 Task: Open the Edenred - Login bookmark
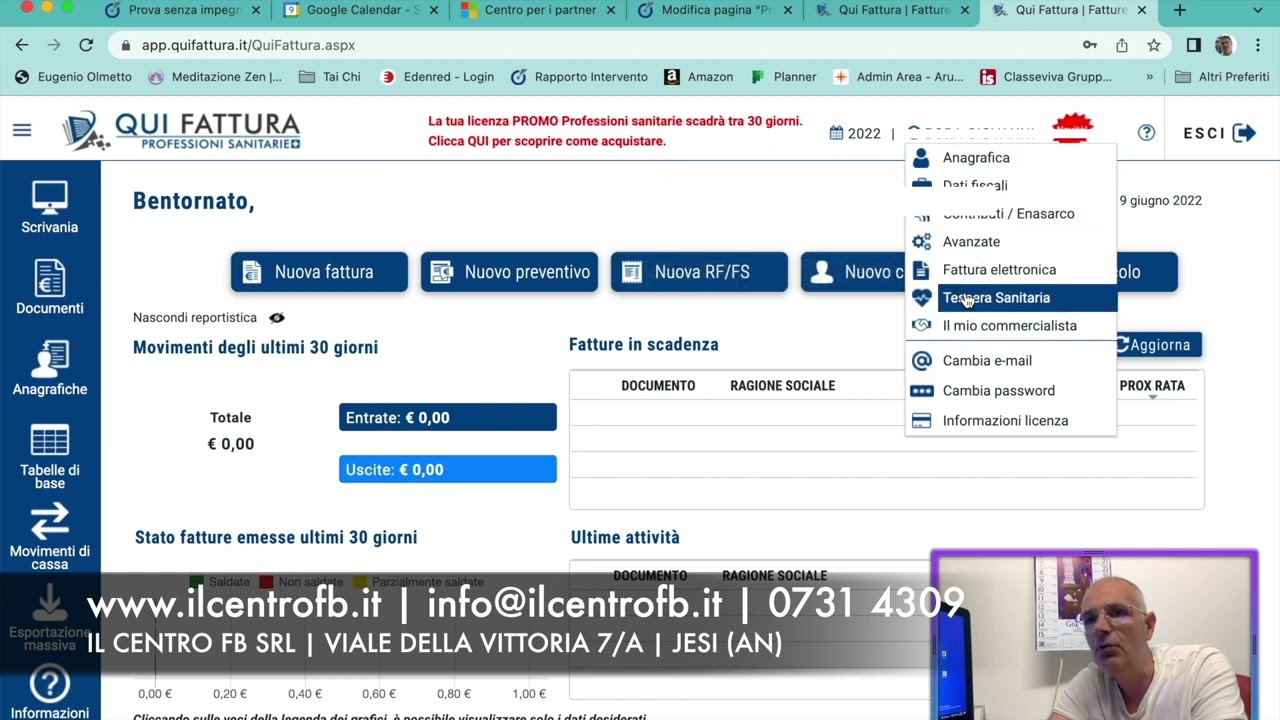[x=438, y=77]
